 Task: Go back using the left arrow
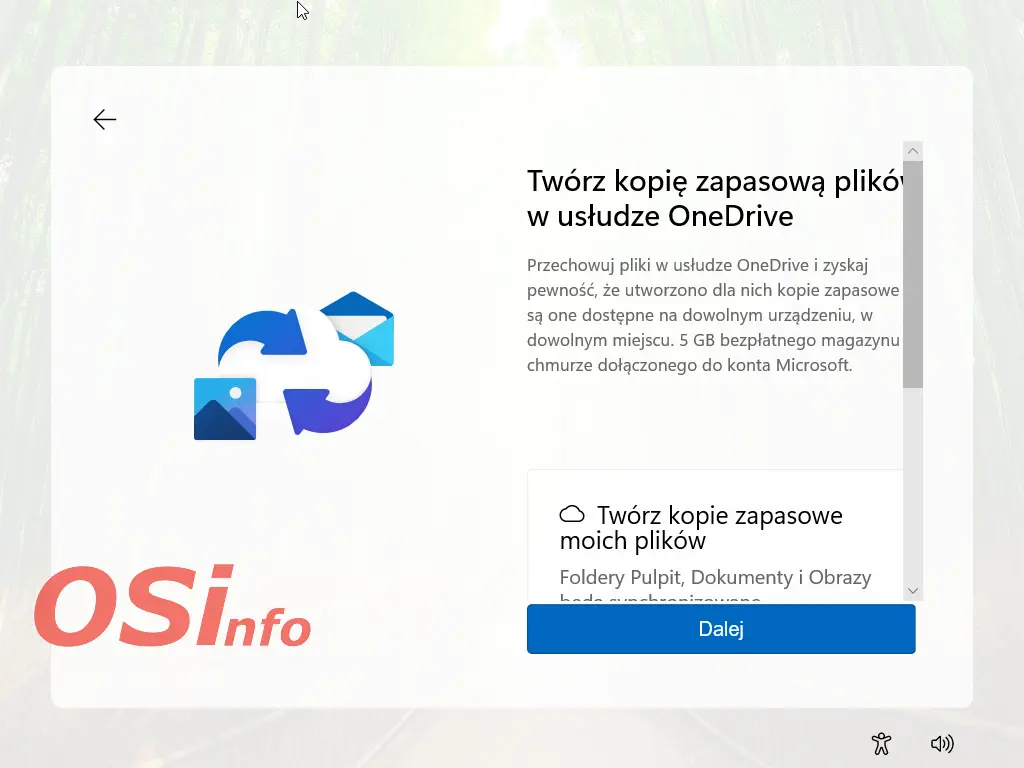(x=105, y=120)
